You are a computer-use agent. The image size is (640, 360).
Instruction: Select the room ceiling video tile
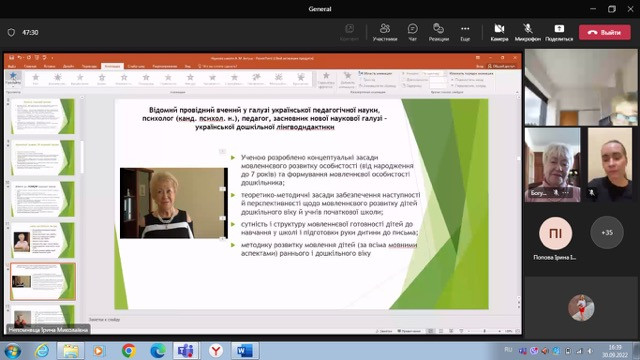coord(580,88)
